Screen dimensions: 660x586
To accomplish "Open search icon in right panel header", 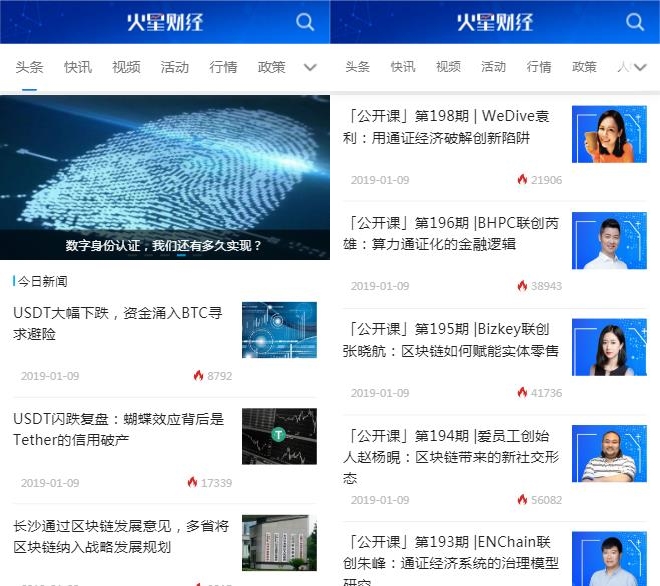I will click(635, 22).
